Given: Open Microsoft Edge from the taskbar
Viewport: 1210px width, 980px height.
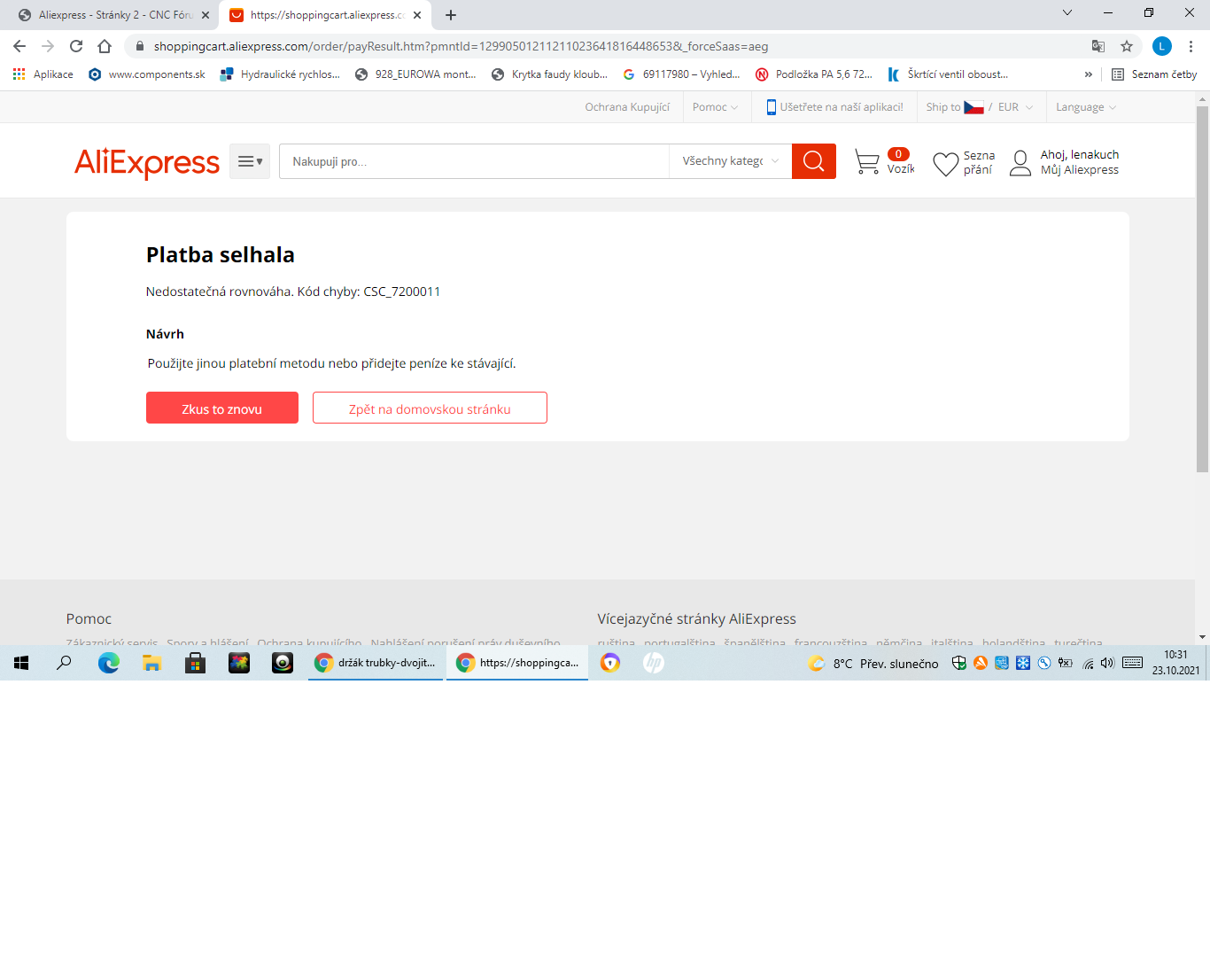Looking at the screenshot, I should point(108,663).
